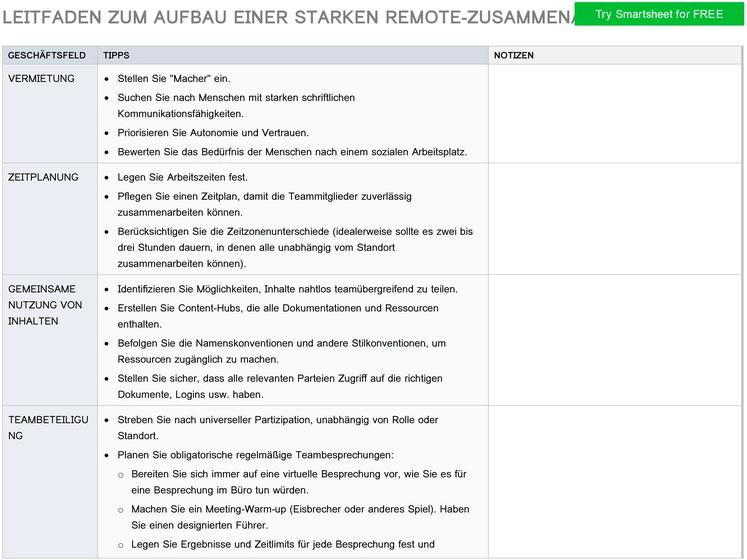This screenshot has height=560, width=747.
Task: Click tip 'Streben Sie nach universeller Partizipation'
Action: [278, 428]
